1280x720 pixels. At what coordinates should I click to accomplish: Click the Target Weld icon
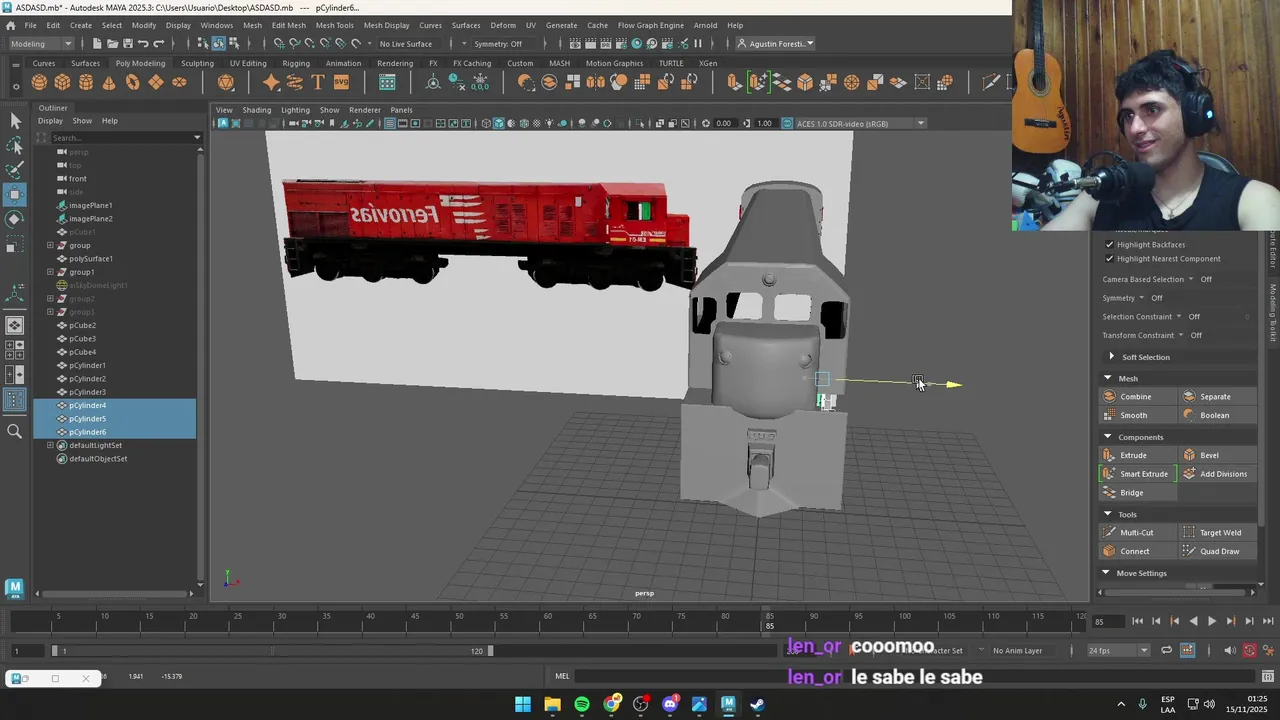(1189, 533)
